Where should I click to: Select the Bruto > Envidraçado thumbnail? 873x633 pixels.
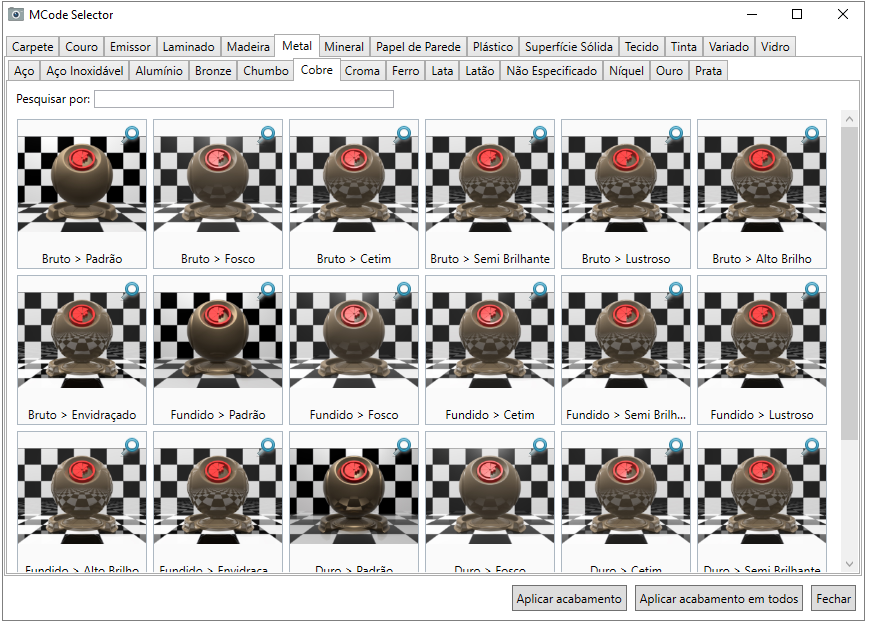point(82,350)
